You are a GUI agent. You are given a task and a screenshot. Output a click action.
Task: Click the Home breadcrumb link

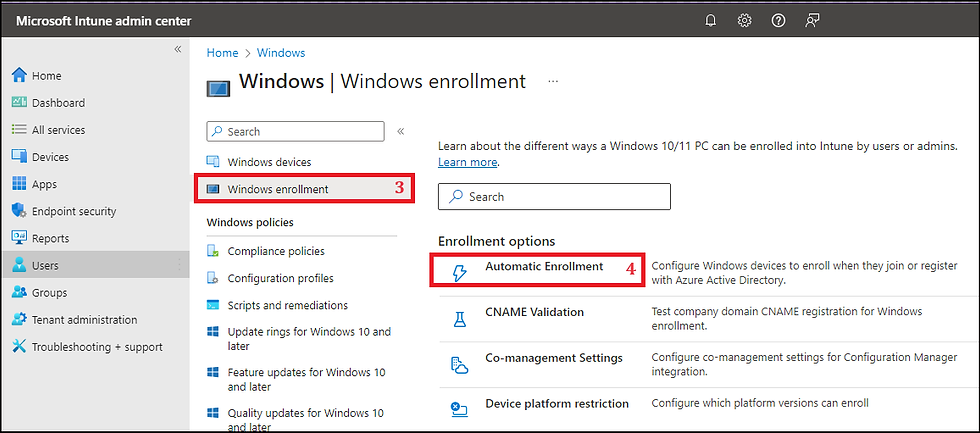point(222,53)
